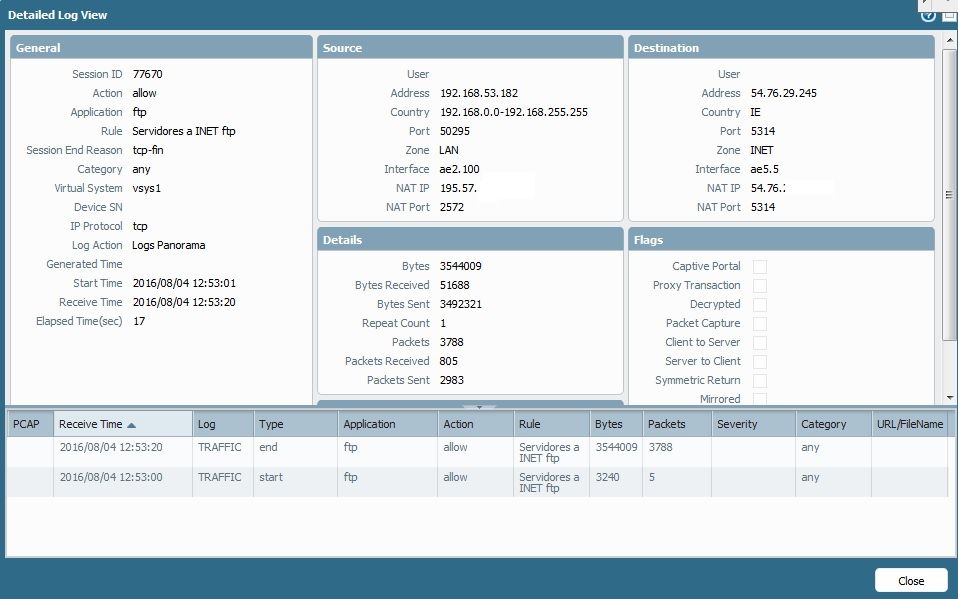958x599 pixels.
Task: Click the help icon in title bar
Action: tap(928, 15)
